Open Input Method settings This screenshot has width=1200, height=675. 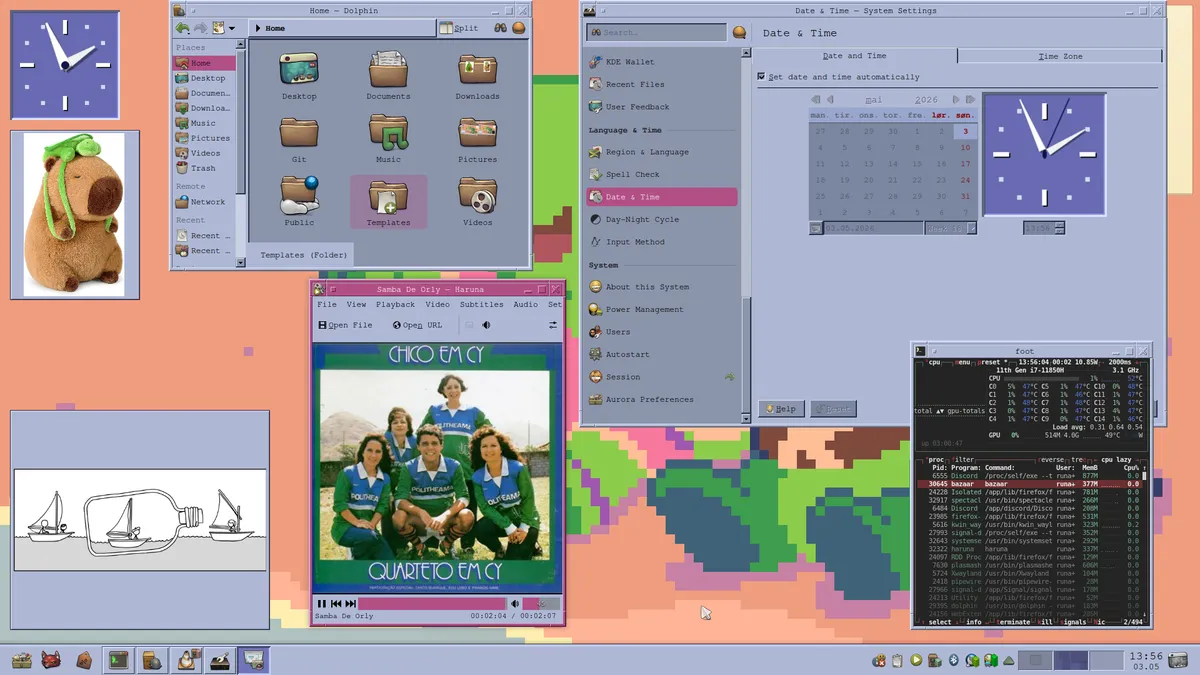662,242
